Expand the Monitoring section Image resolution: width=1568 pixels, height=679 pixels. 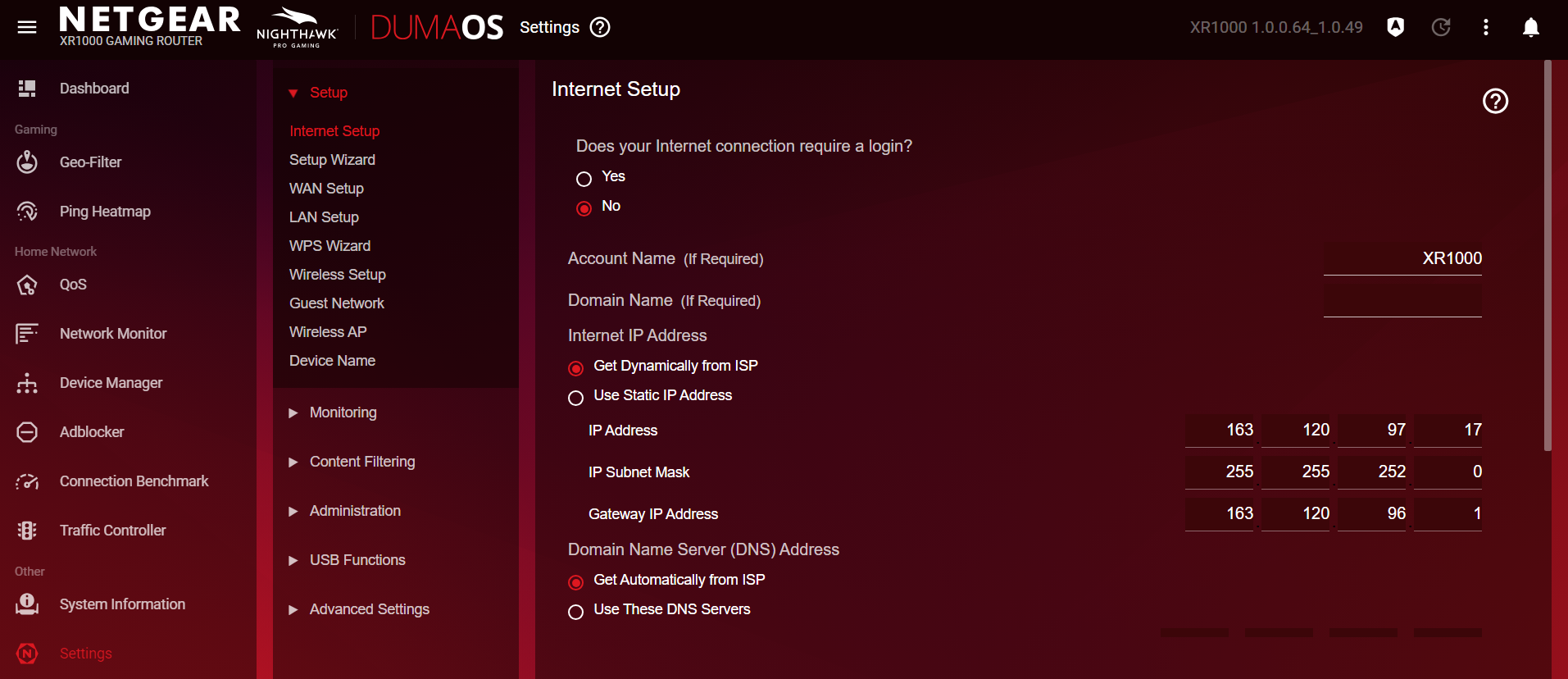343,412
